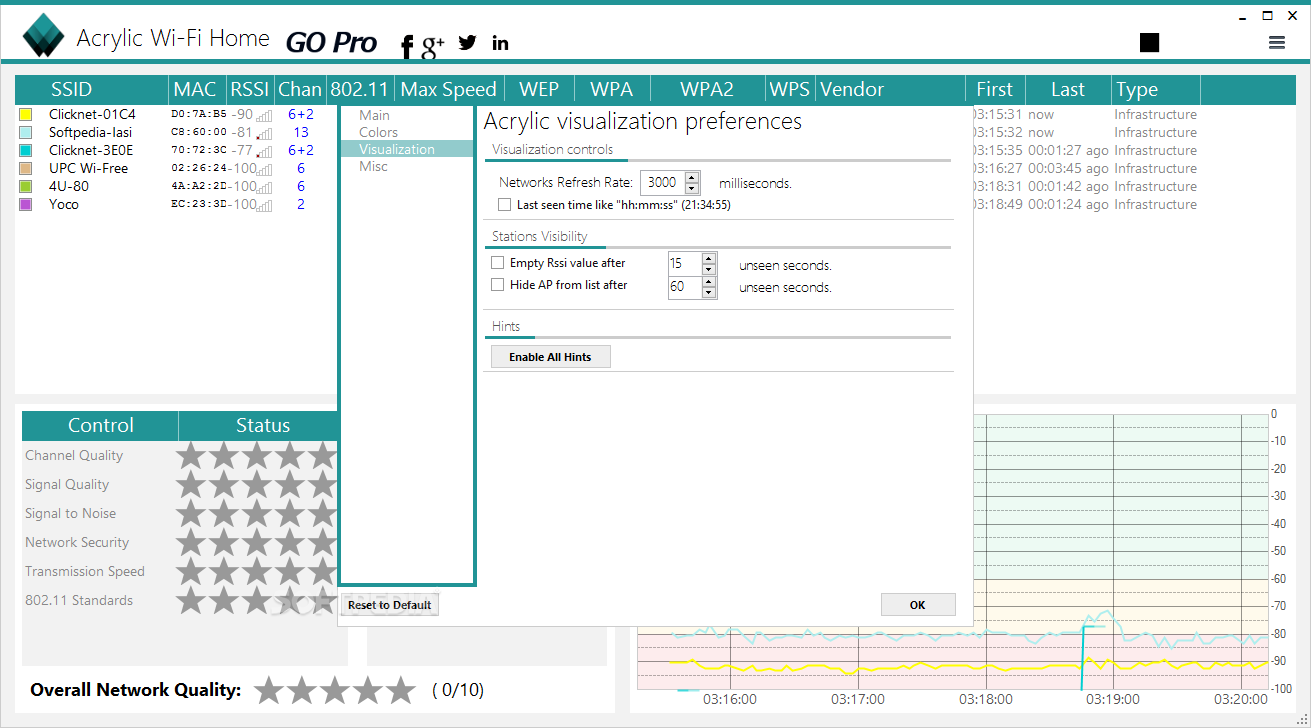This screenshot has width=1311, height=728.
Task: Decrease the Networks Refresh Rate value
Action: pos(693,188)
